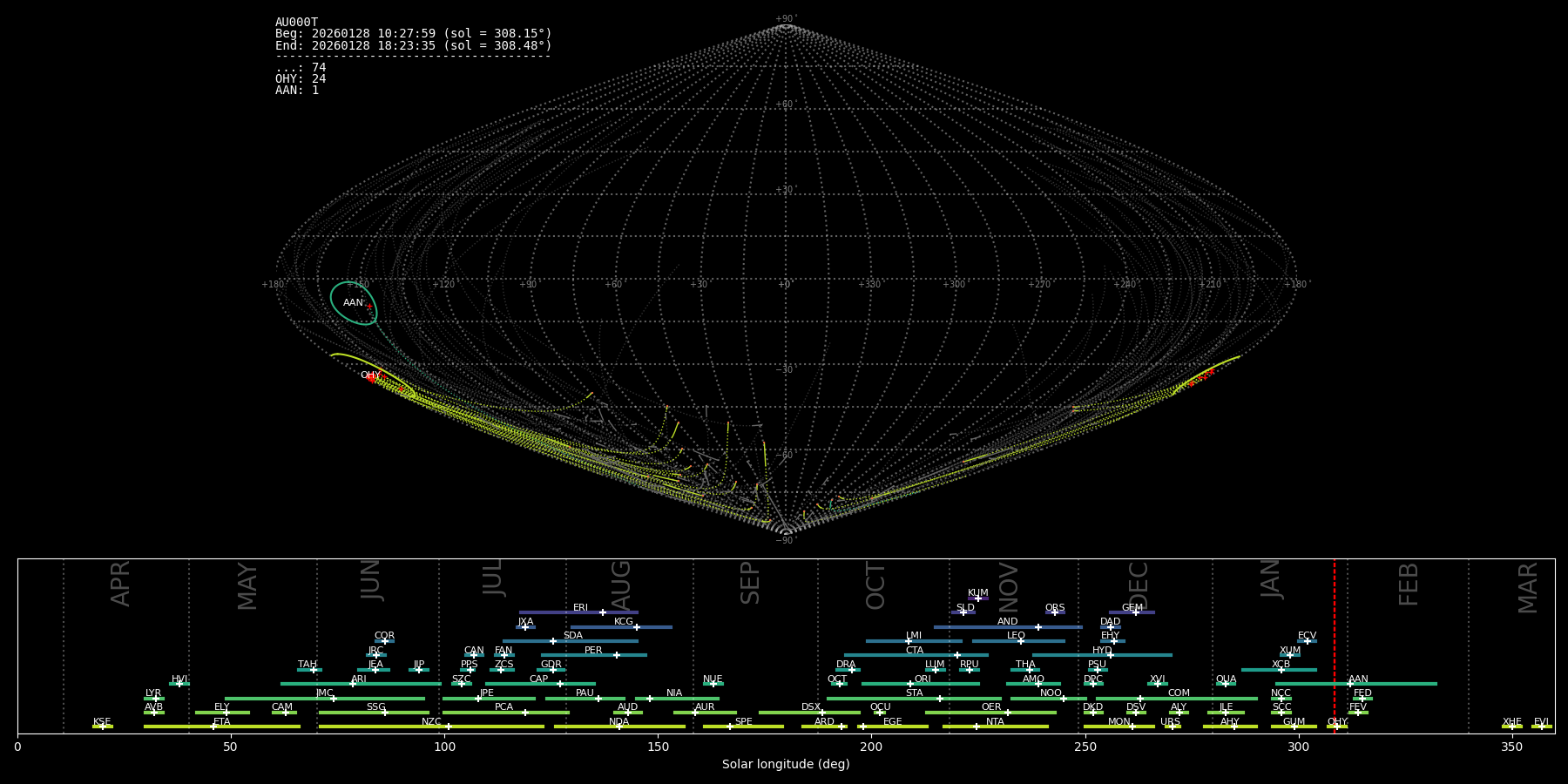Image resolution: width=1568 pixels, height=784 pixels.
Task: Click the 'Solar longitude (deg)' axis title
Action: (786, 764)
